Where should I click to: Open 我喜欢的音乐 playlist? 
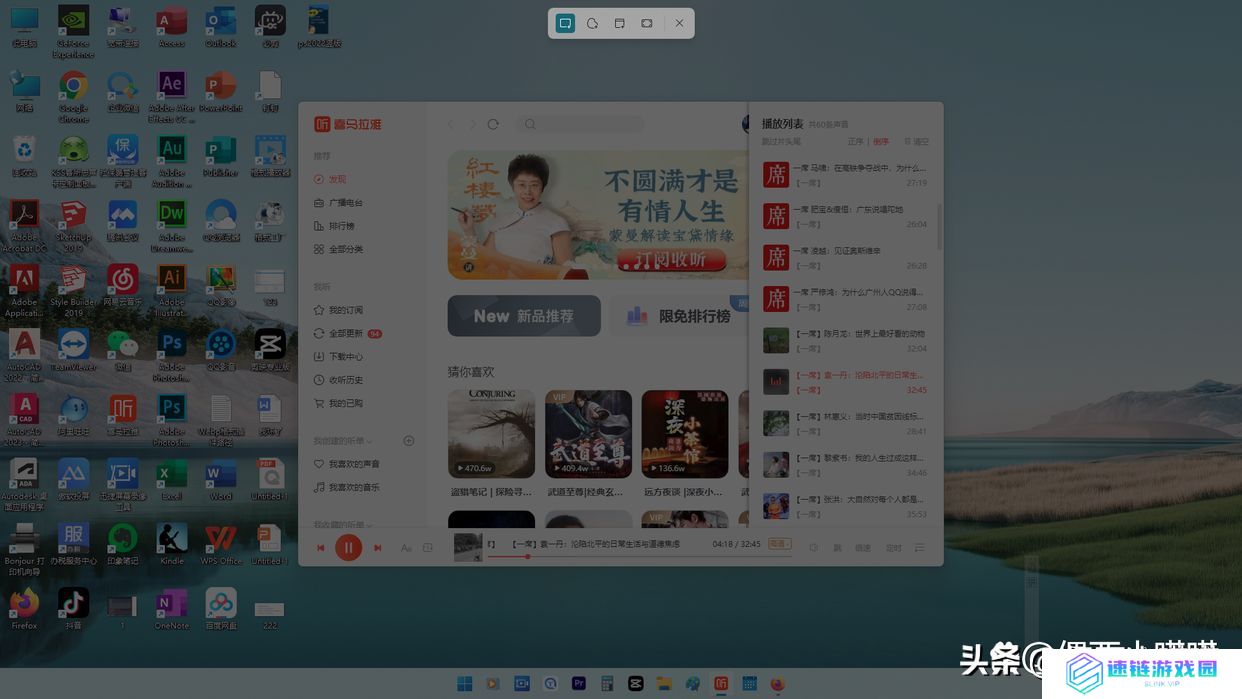point(346,487)
